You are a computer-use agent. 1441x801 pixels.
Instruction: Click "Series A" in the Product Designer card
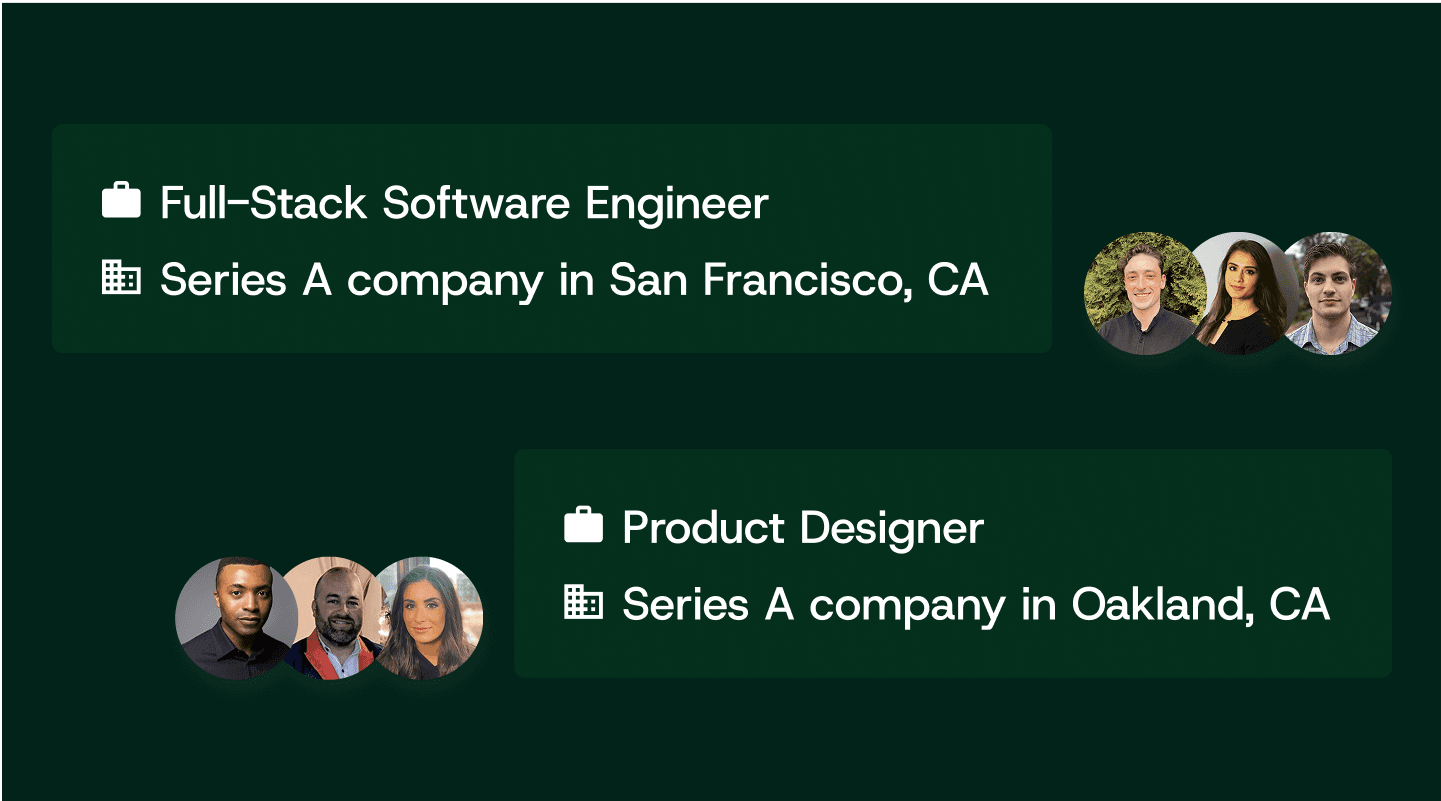pyautogui.click(x=708, y=604)
